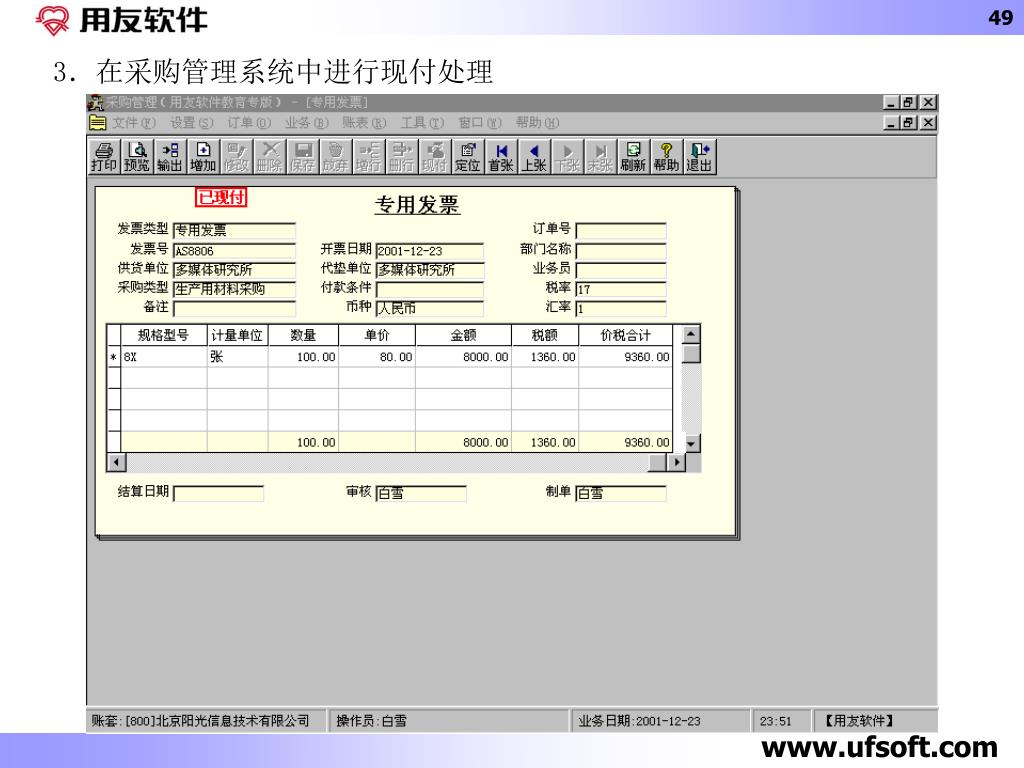
Task: Click the 输出 export toolbar icon
Action: coord(170,157)
